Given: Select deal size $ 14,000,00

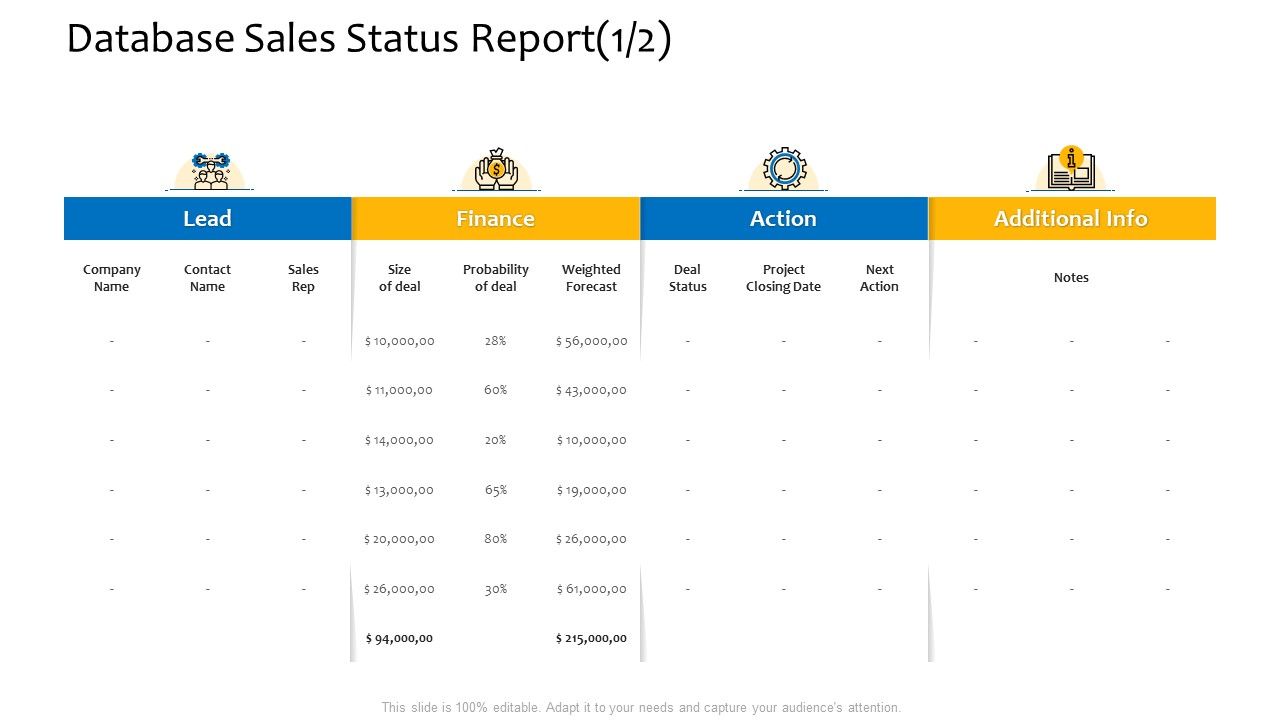Looking at the screenshot, I should point(399,440).
